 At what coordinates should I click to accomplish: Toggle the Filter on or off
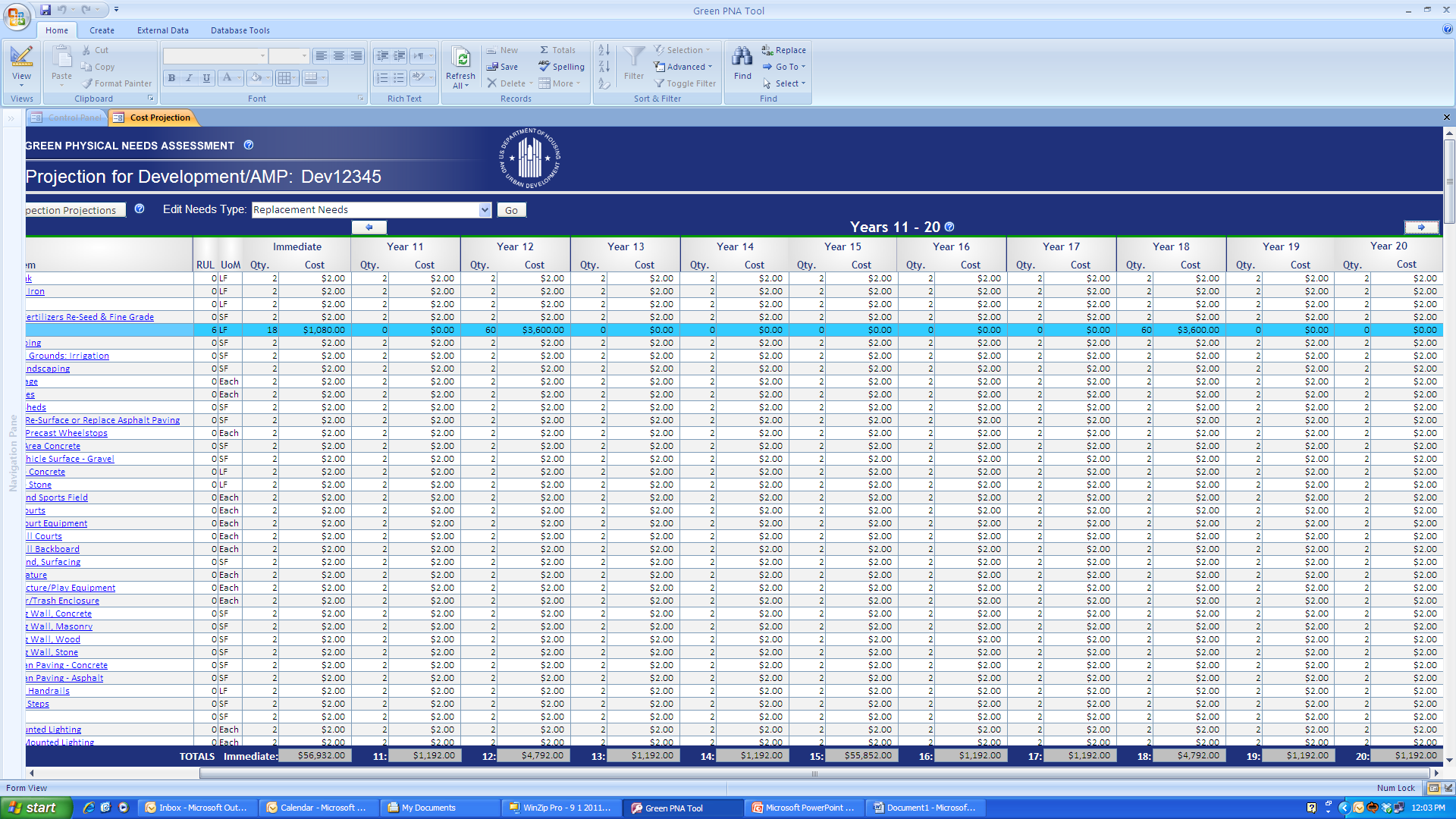685,83
